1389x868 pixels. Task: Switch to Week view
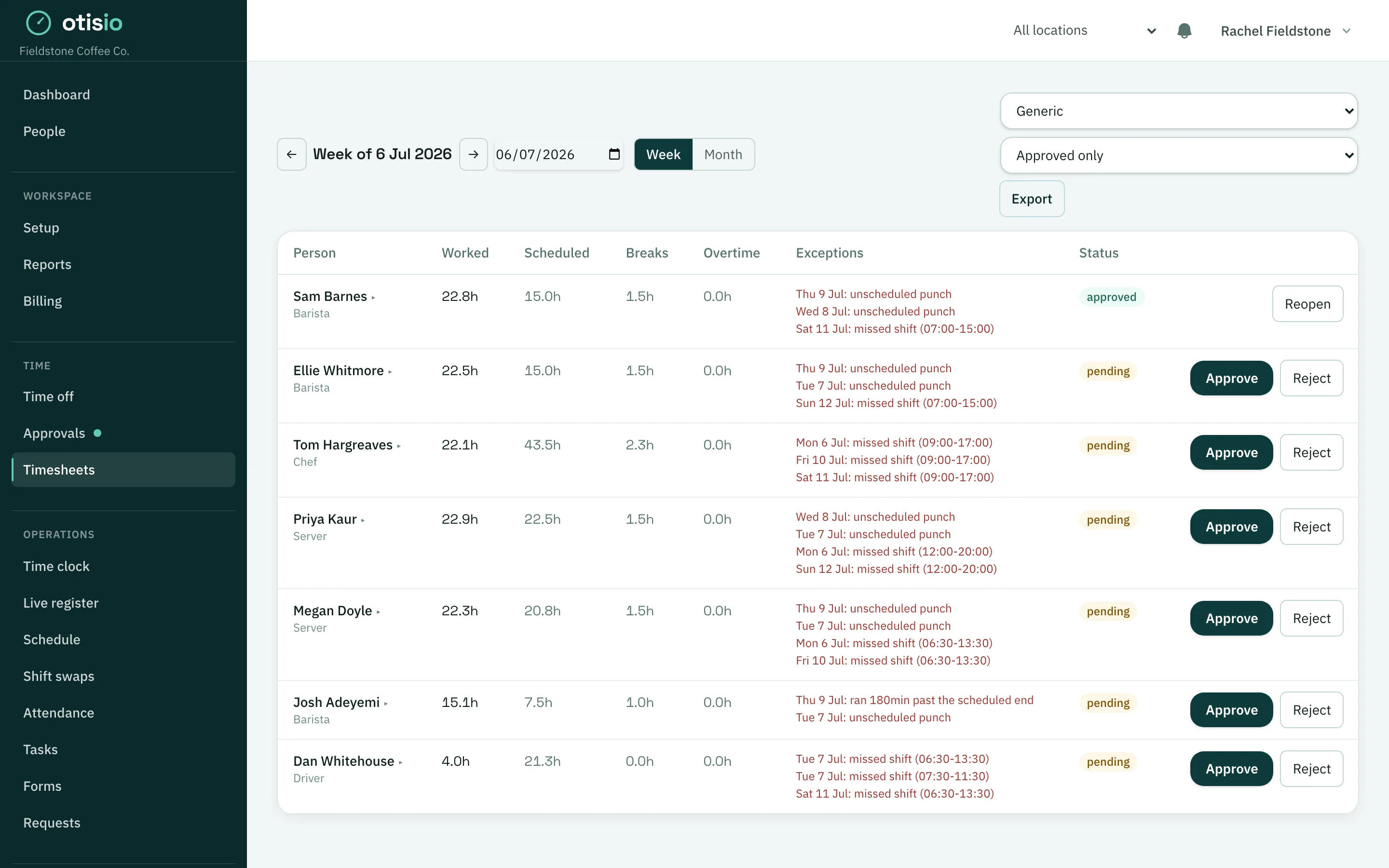[x=663, y=154]
